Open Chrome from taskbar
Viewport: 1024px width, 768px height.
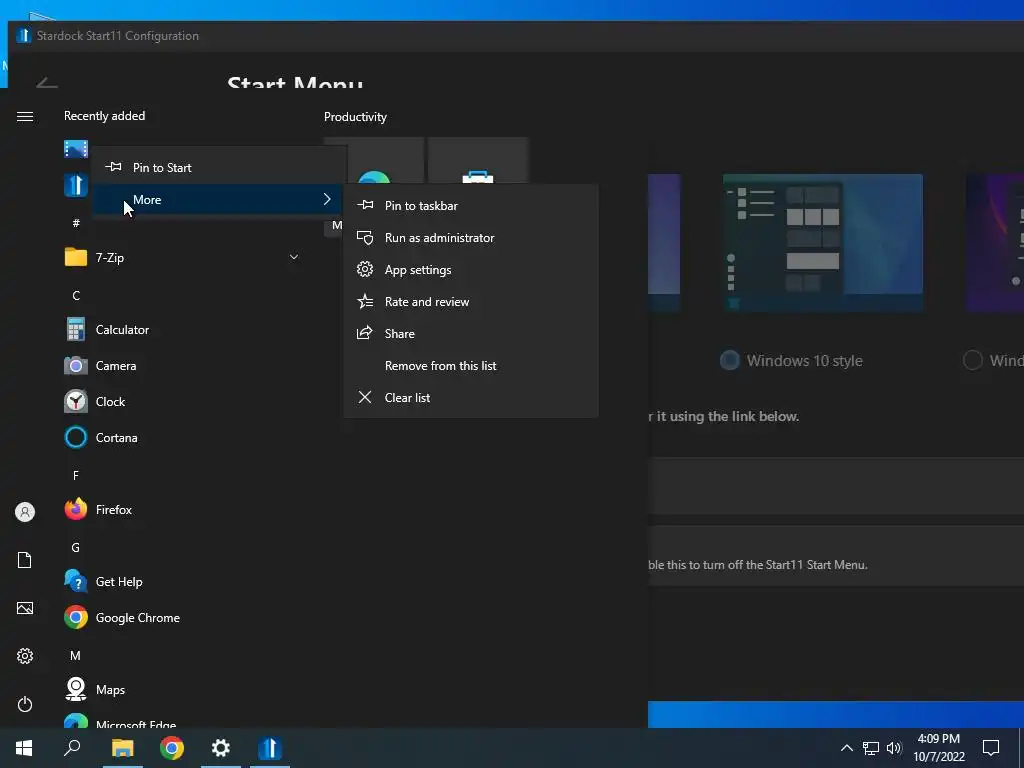[172, 748]
